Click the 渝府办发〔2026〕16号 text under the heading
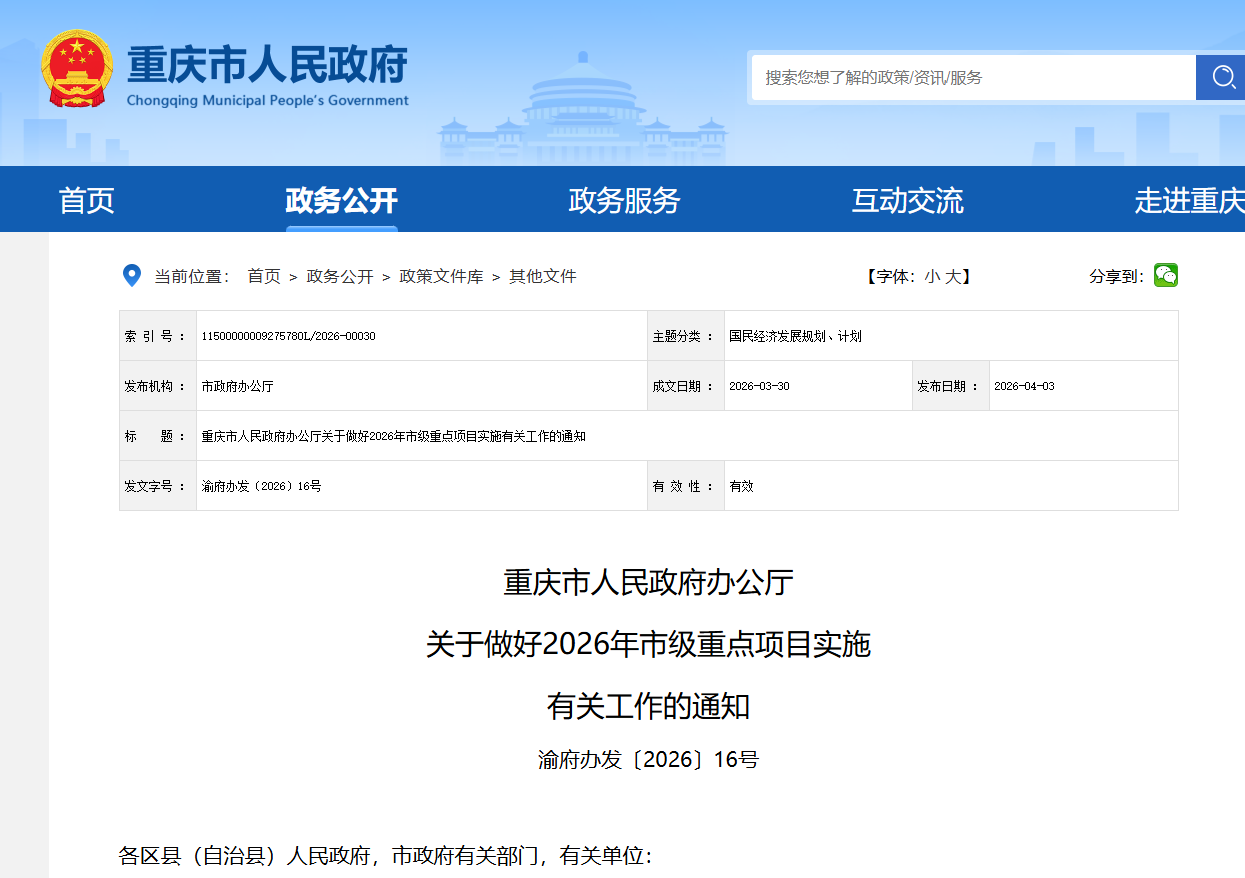The width and height of the screenshot is (1245, 878). click(x=648, y=760)
